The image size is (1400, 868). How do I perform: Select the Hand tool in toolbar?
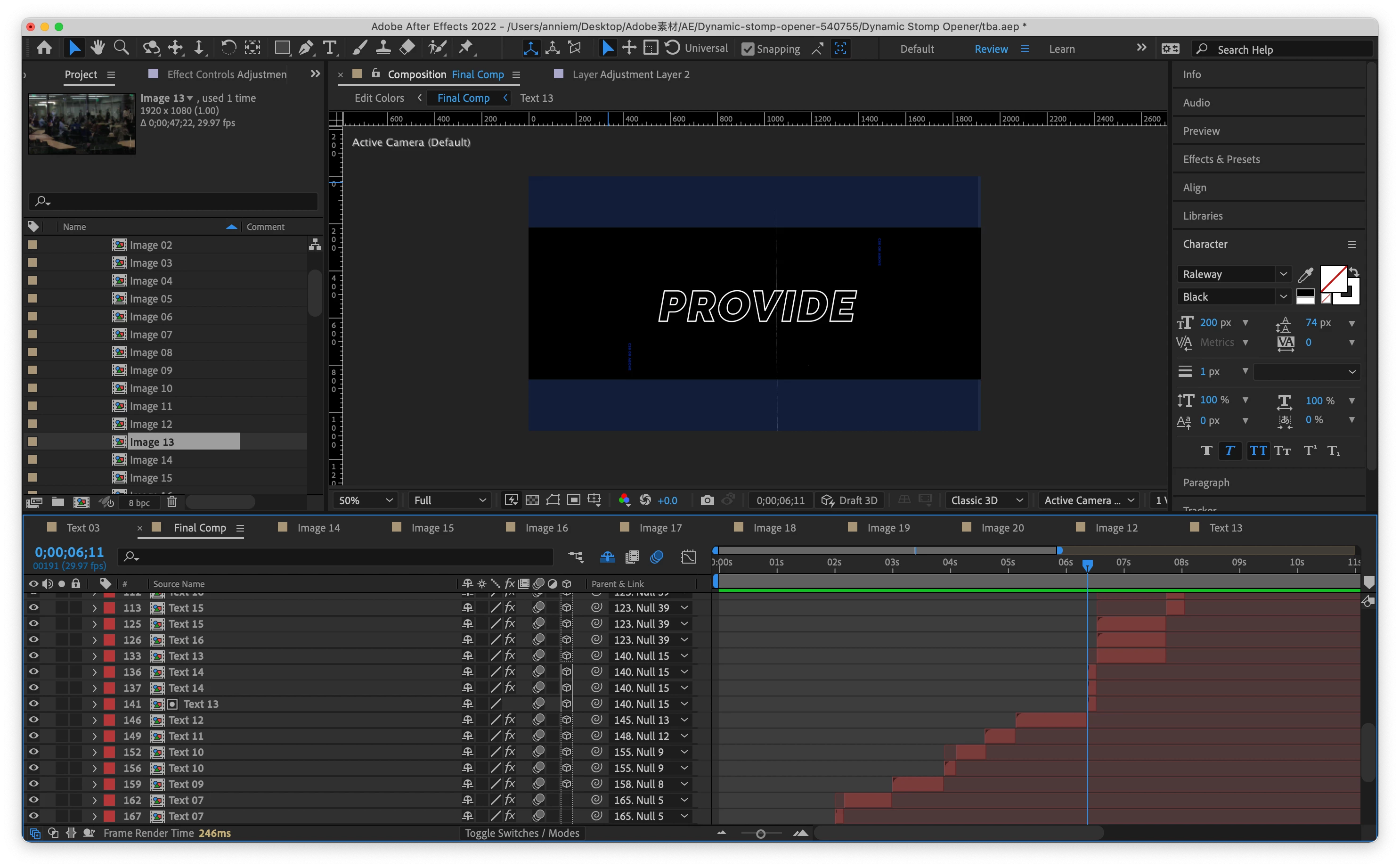[x=97, y=48]
